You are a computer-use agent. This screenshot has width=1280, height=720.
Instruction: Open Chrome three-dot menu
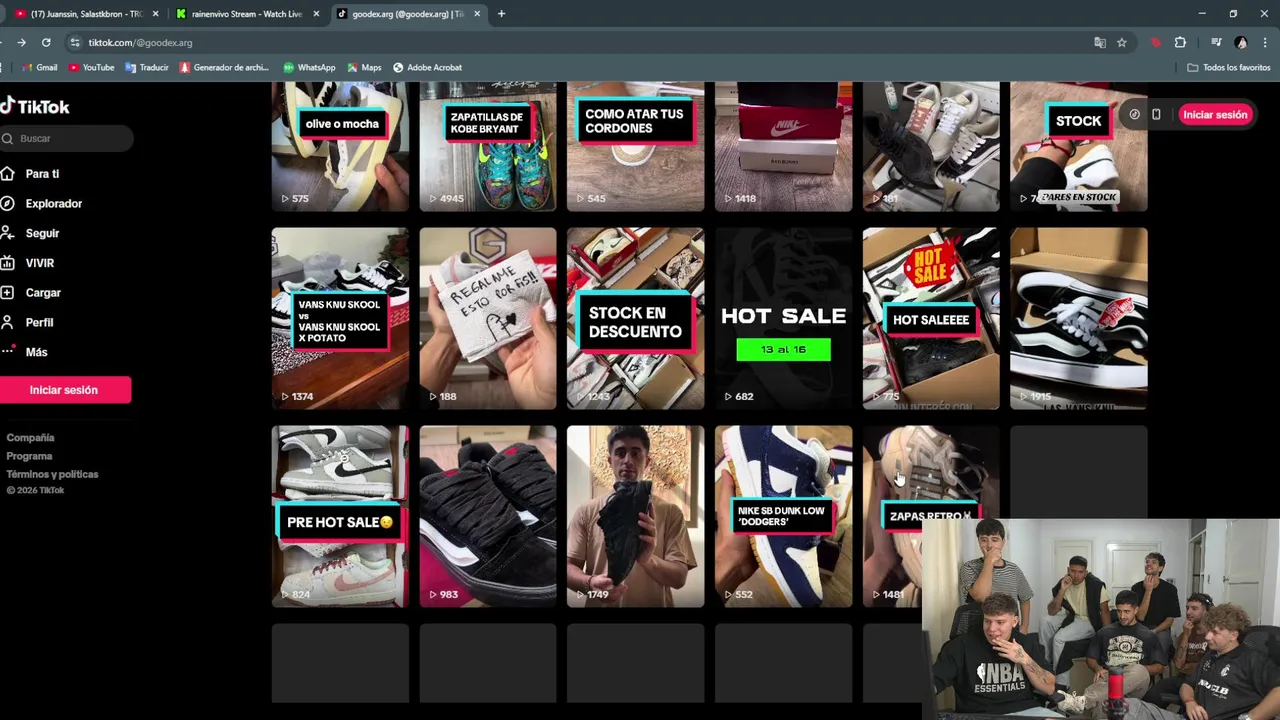click(1265, 43)
